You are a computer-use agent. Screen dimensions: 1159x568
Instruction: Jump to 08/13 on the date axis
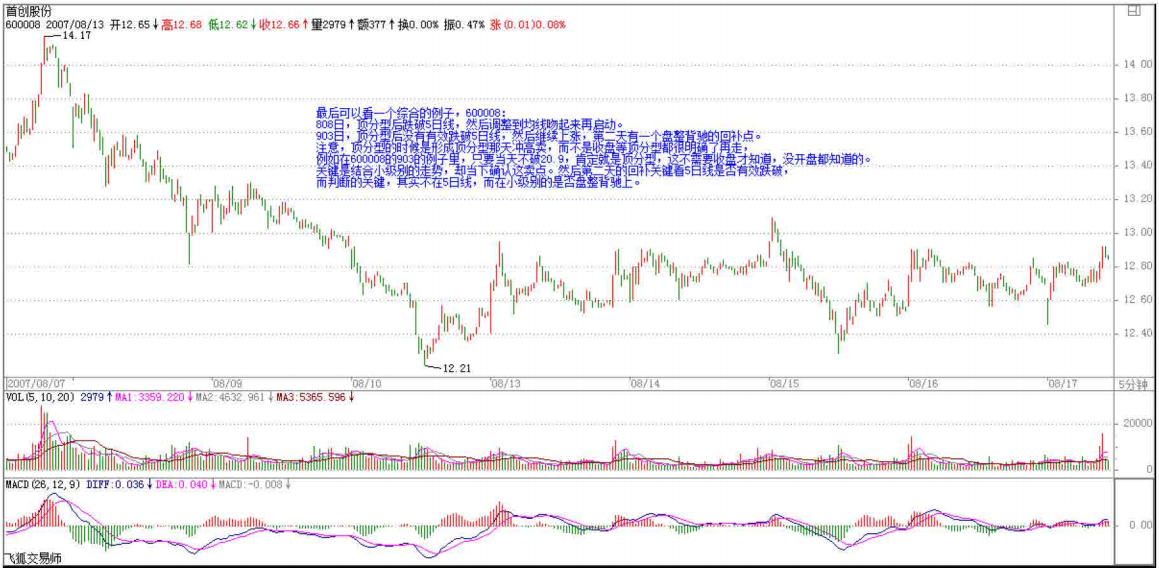coord(505,383)
